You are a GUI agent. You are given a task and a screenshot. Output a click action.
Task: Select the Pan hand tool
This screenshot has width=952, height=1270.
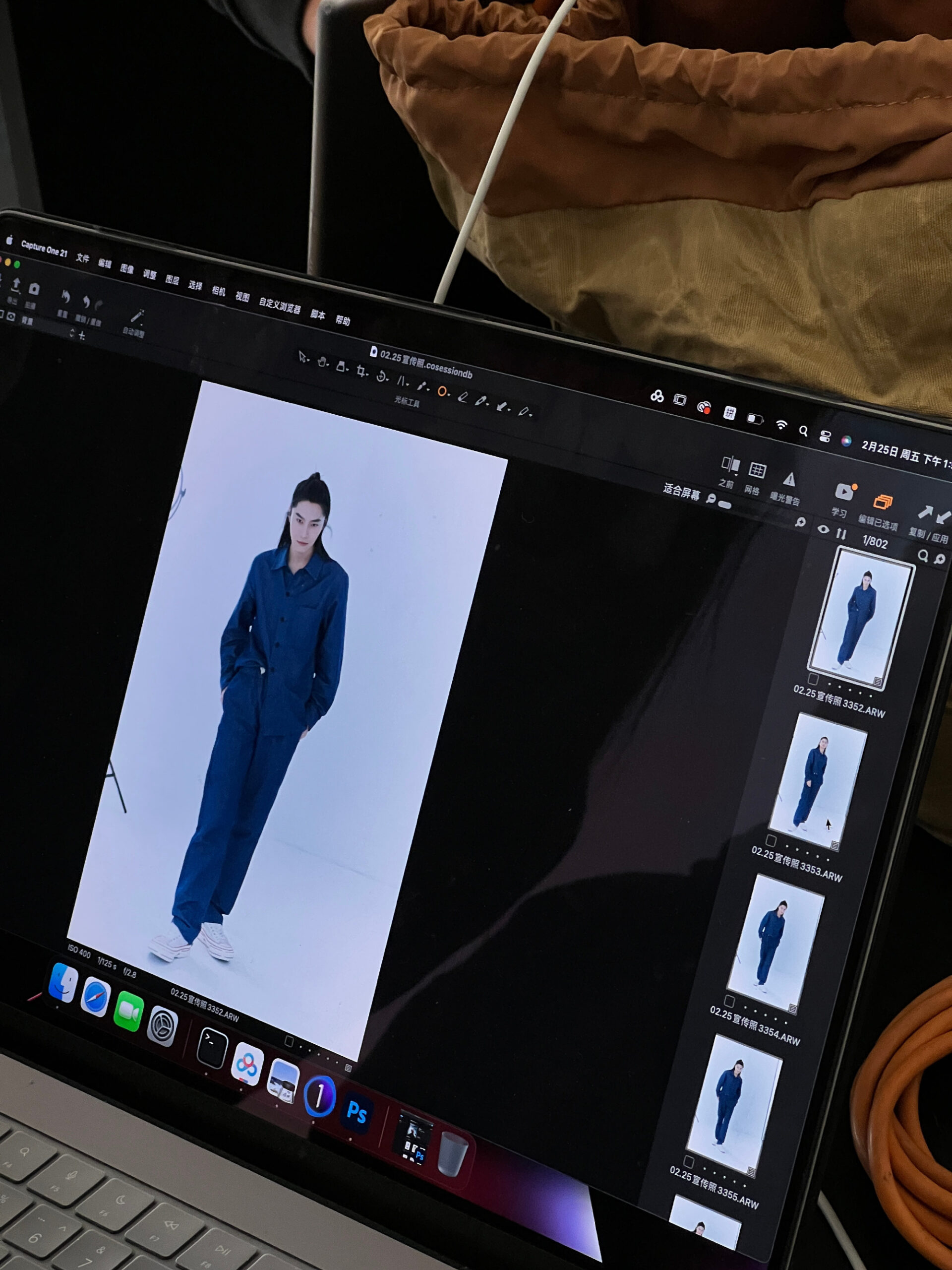(x=322, y=362)
